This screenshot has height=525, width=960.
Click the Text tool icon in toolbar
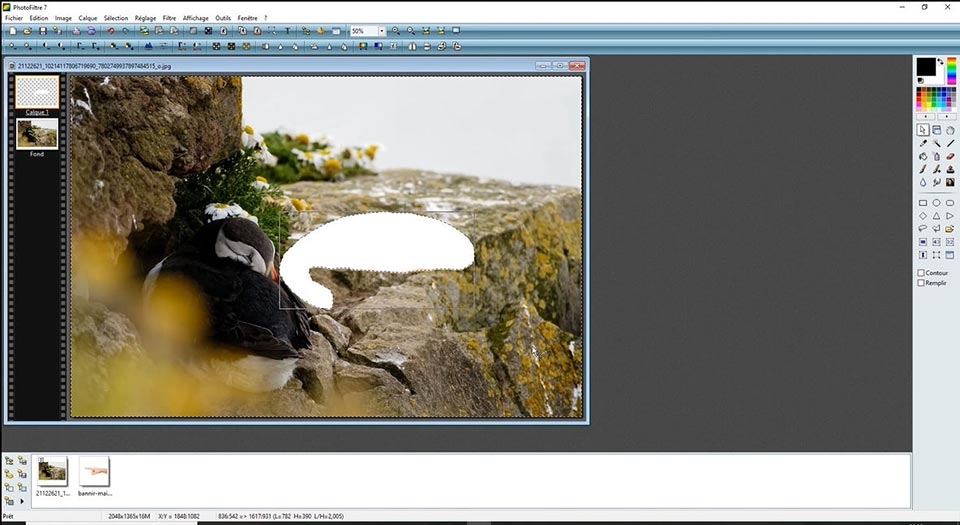288,31
